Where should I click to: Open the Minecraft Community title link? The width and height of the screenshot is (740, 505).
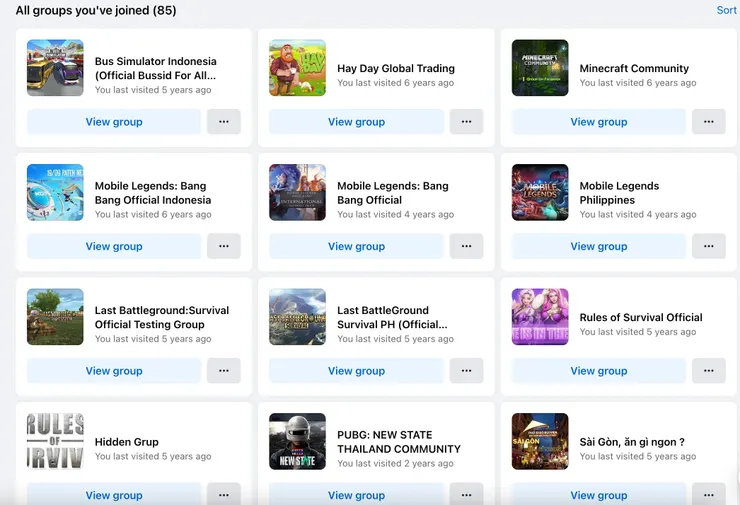634,68
